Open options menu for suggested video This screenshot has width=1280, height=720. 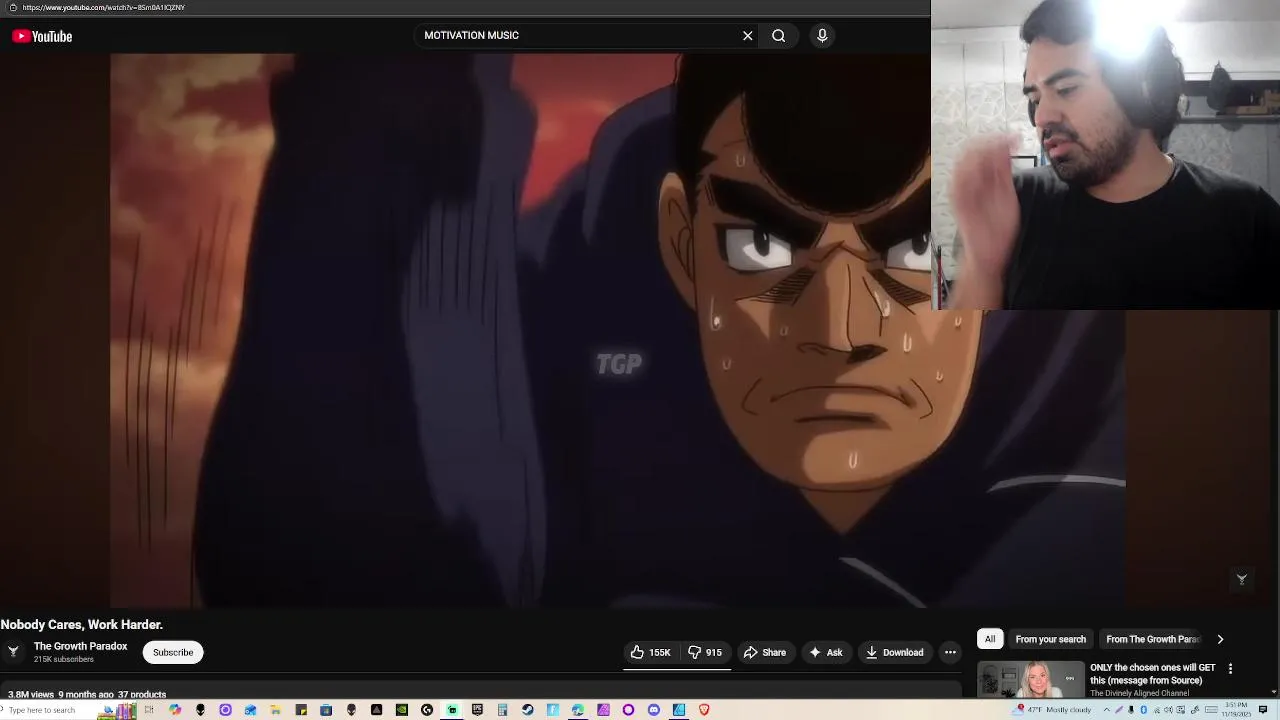click(x=1230, y=668)
